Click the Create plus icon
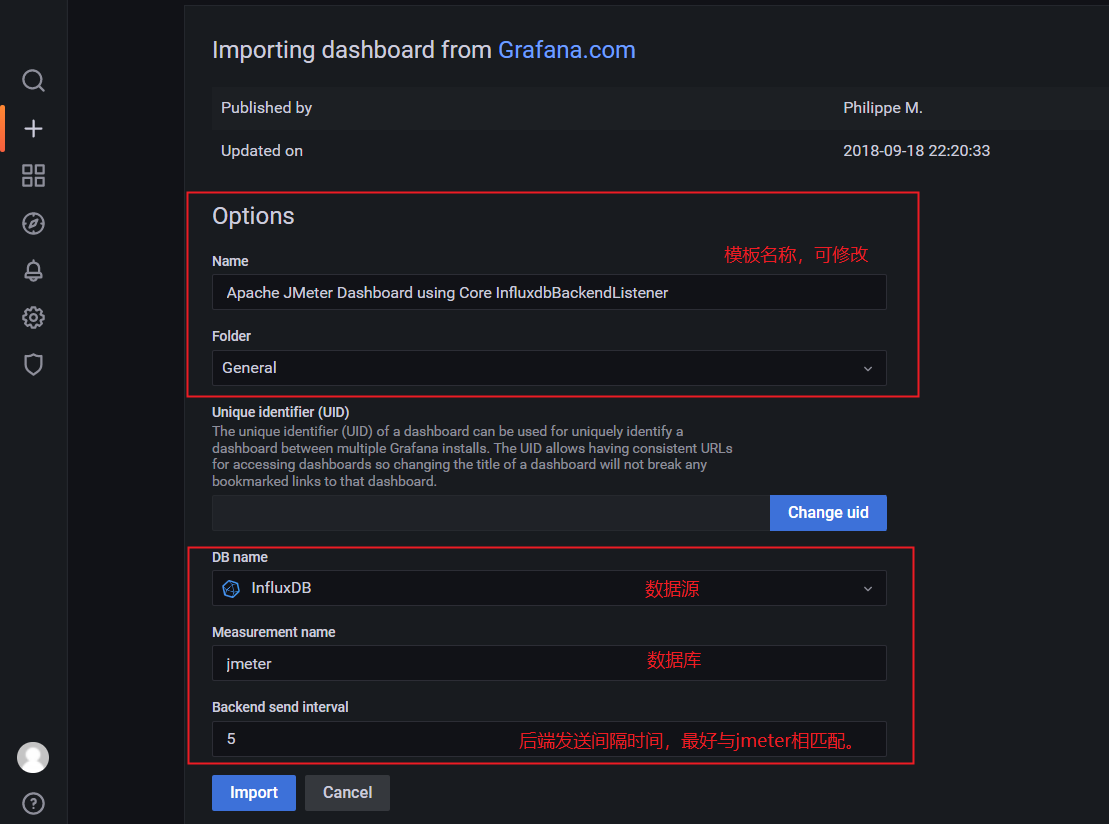Image resolution: width=1109 pixels, height=824 pixels. click(33, 128)
